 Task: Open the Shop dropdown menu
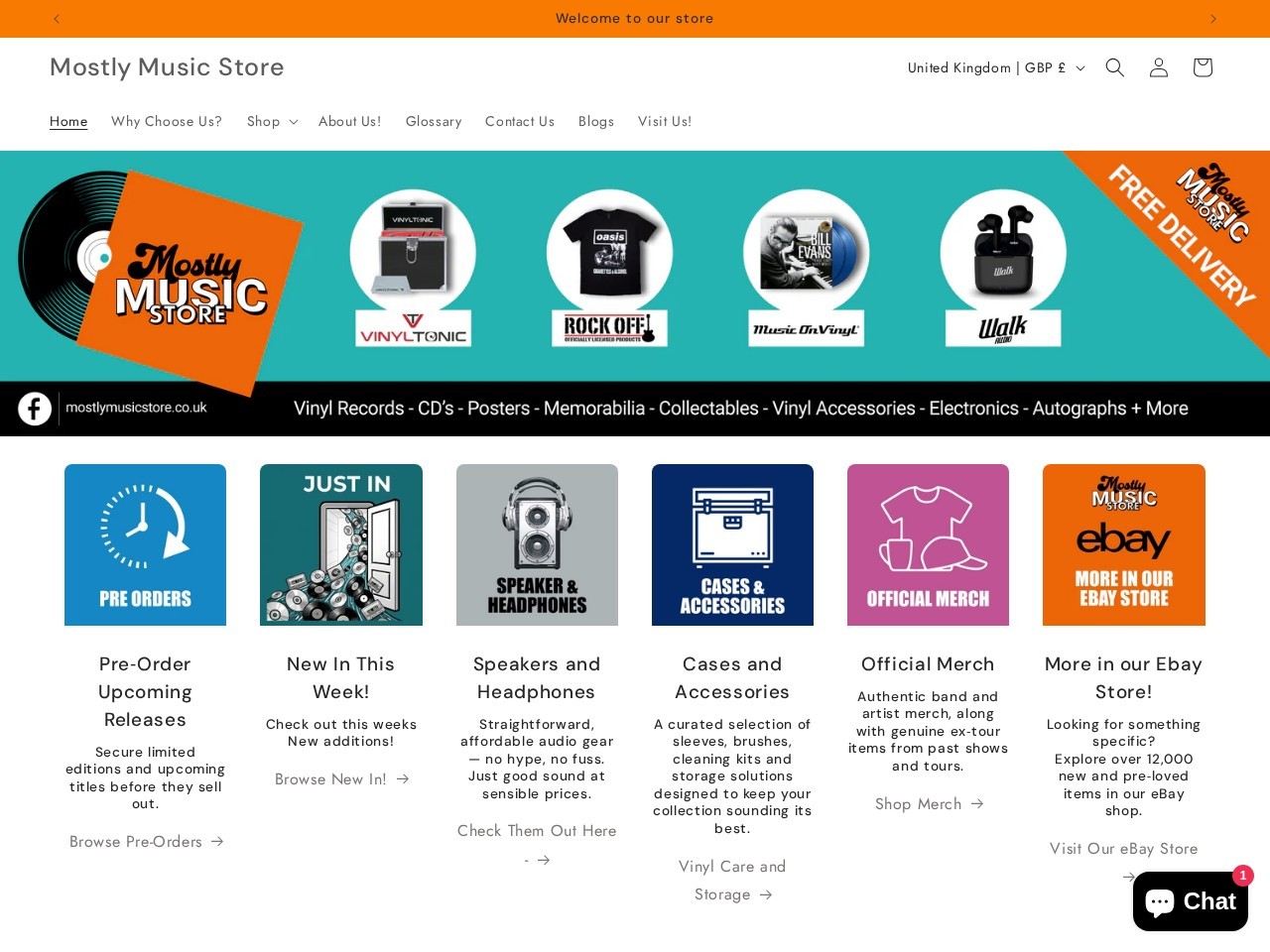270,121
